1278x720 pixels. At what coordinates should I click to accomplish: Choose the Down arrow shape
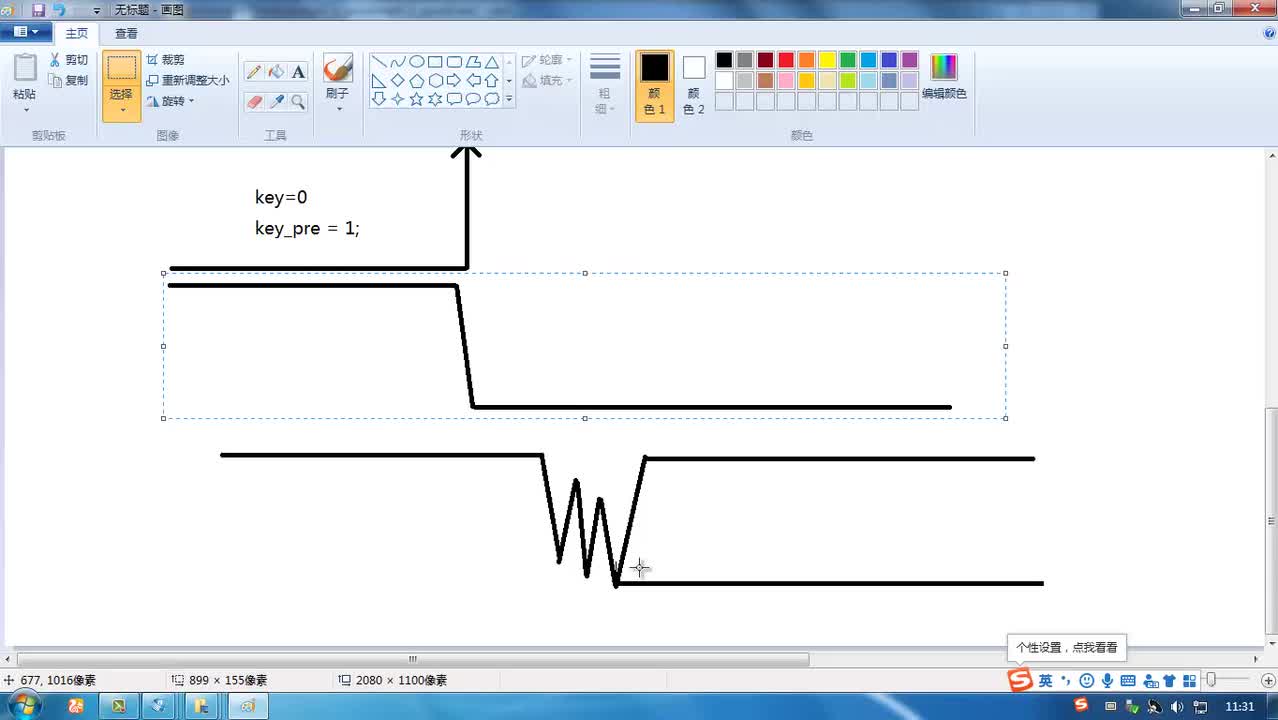click(379, 99)
